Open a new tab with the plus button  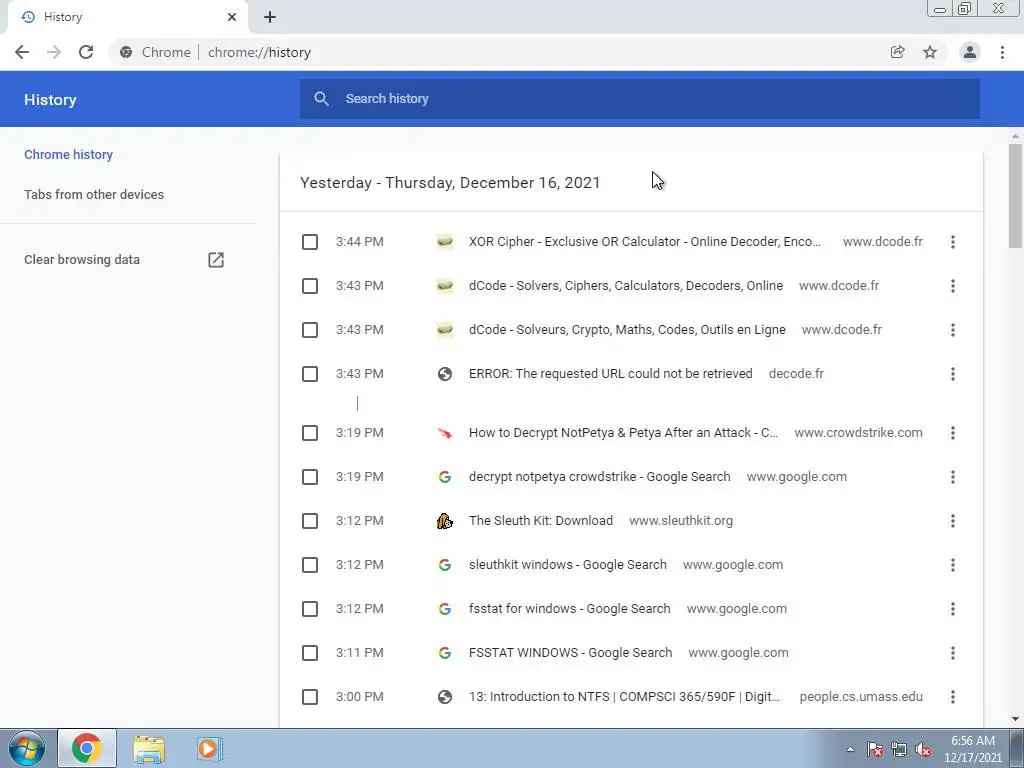pos(270,17)
